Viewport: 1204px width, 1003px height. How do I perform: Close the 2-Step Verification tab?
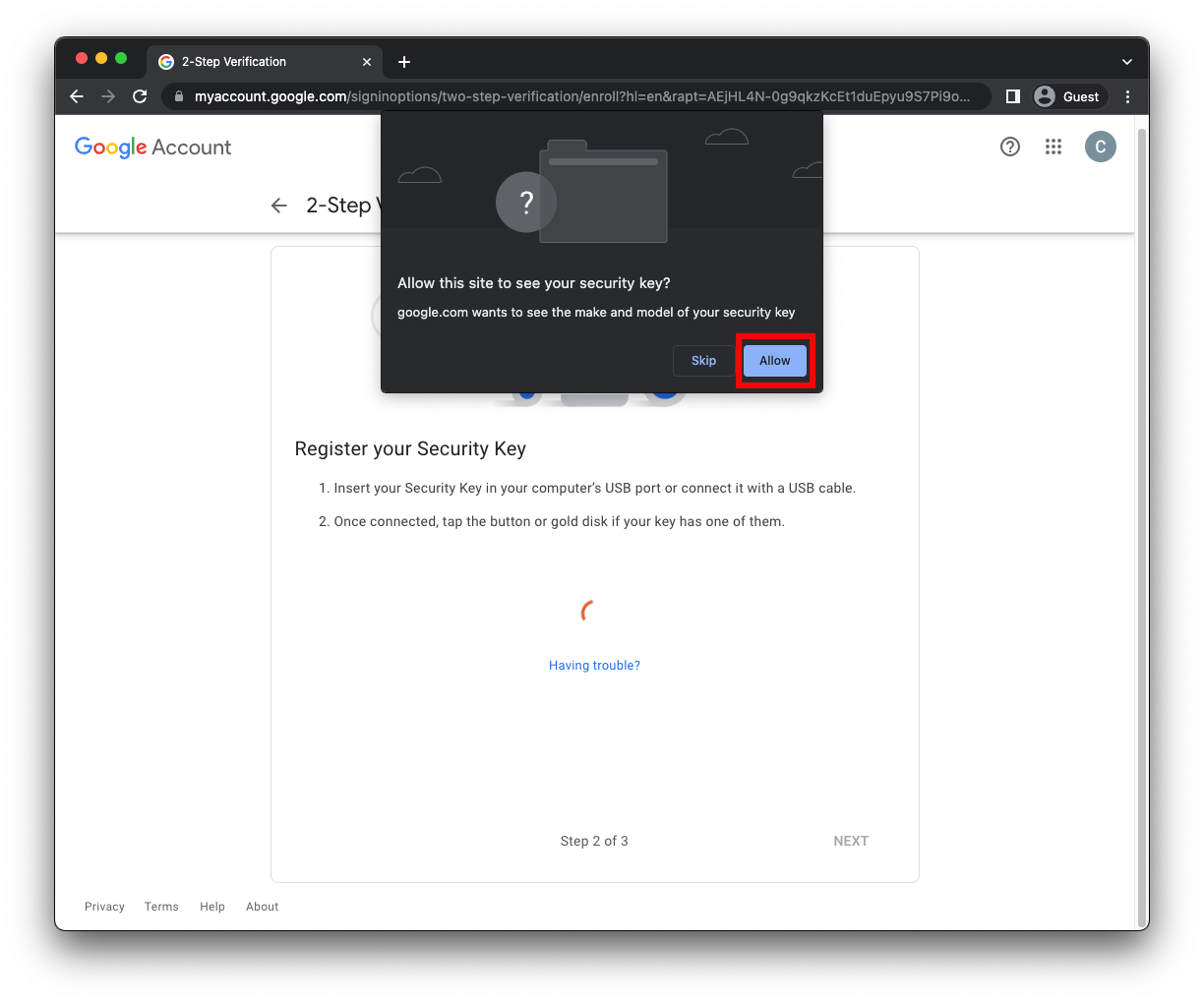pos(367,62)
